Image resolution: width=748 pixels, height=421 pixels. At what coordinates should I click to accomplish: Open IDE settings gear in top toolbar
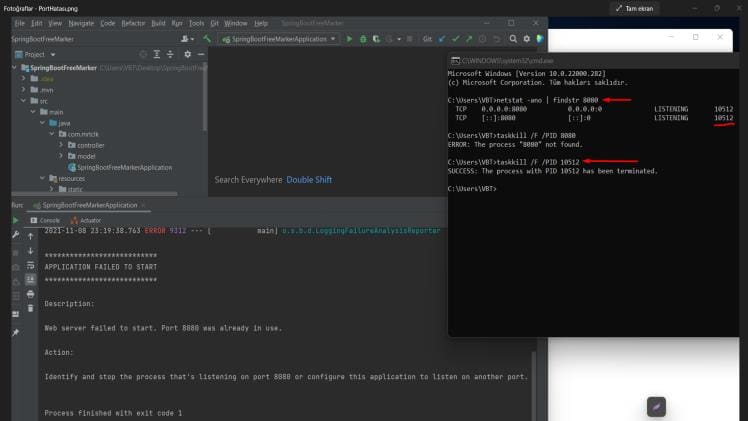point(527,39)
